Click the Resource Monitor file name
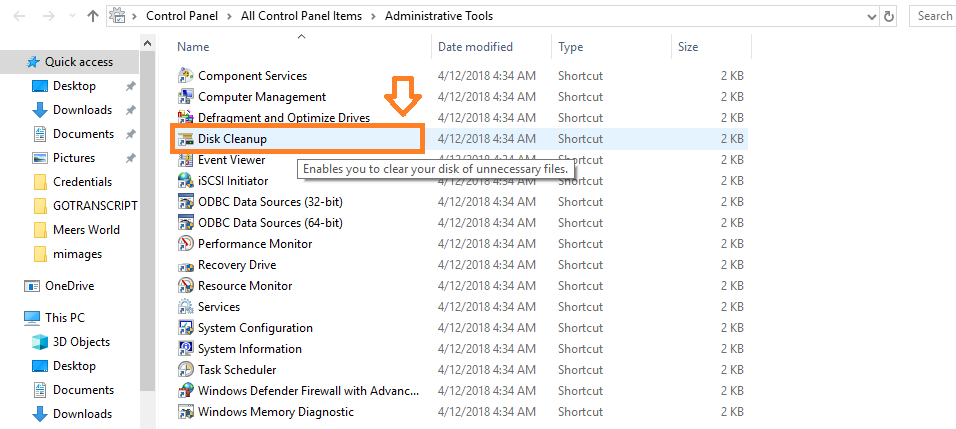This screenshot has width=956, height=429. coord(245,286)
